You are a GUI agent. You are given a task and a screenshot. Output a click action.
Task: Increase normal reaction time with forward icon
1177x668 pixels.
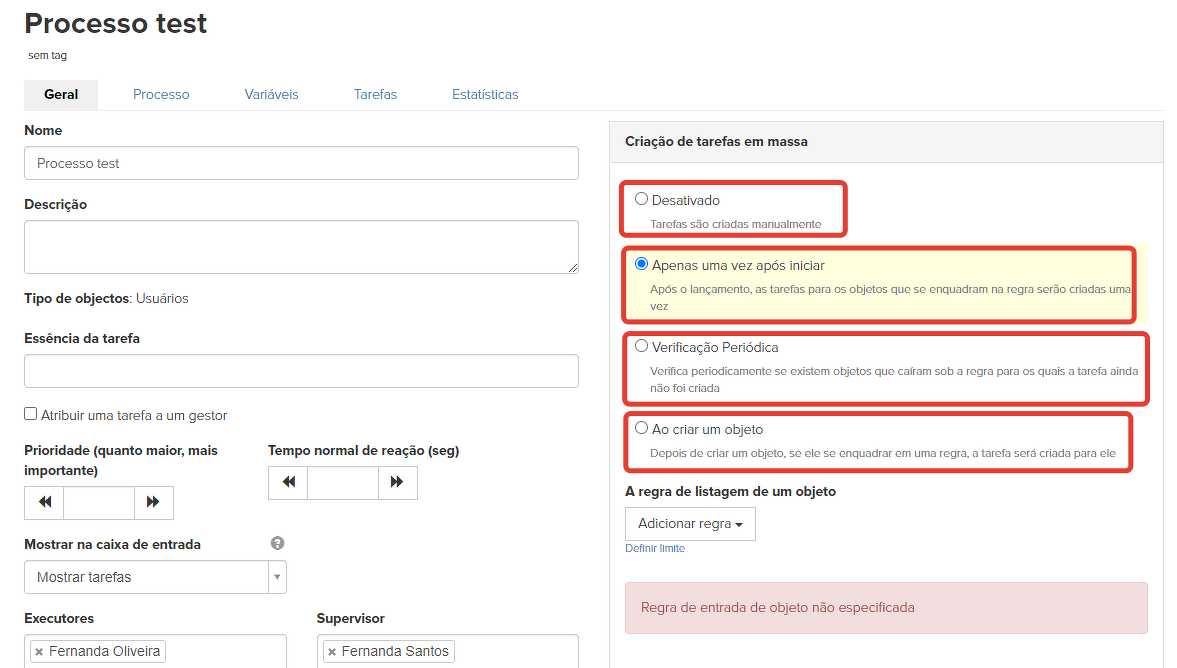(x=397, y=482)
